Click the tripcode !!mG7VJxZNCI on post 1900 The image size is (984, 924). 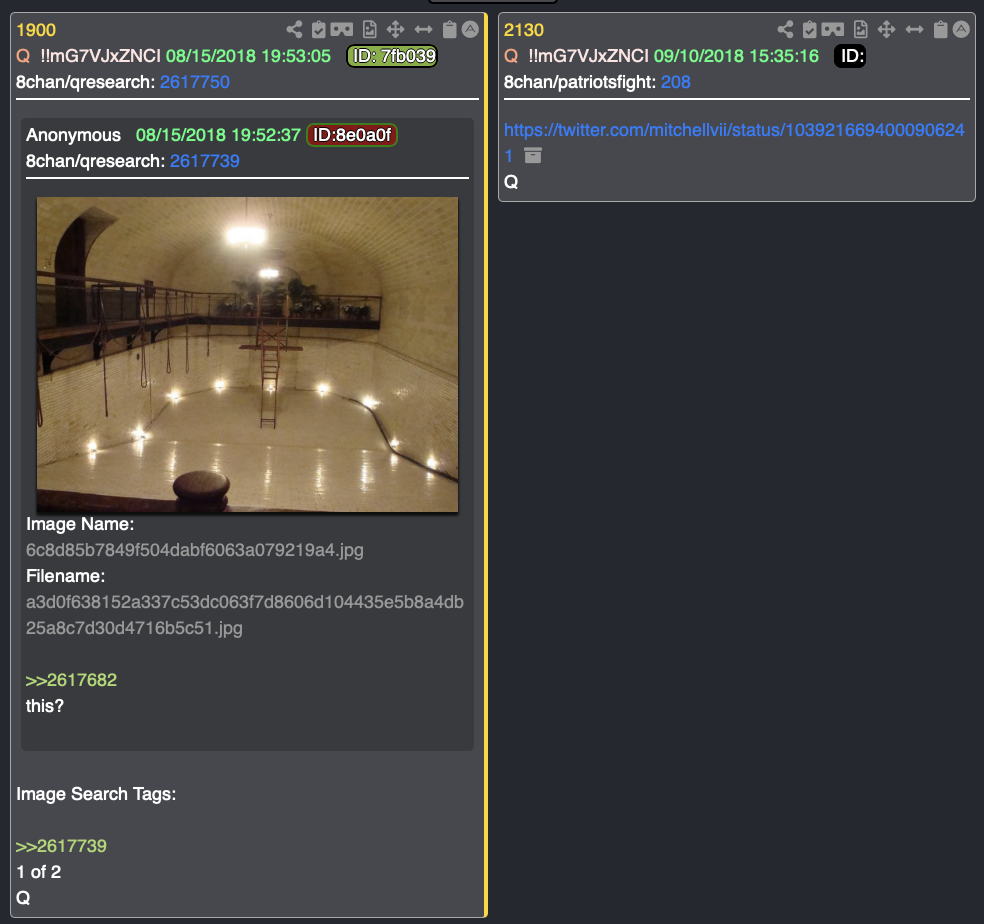100,56
